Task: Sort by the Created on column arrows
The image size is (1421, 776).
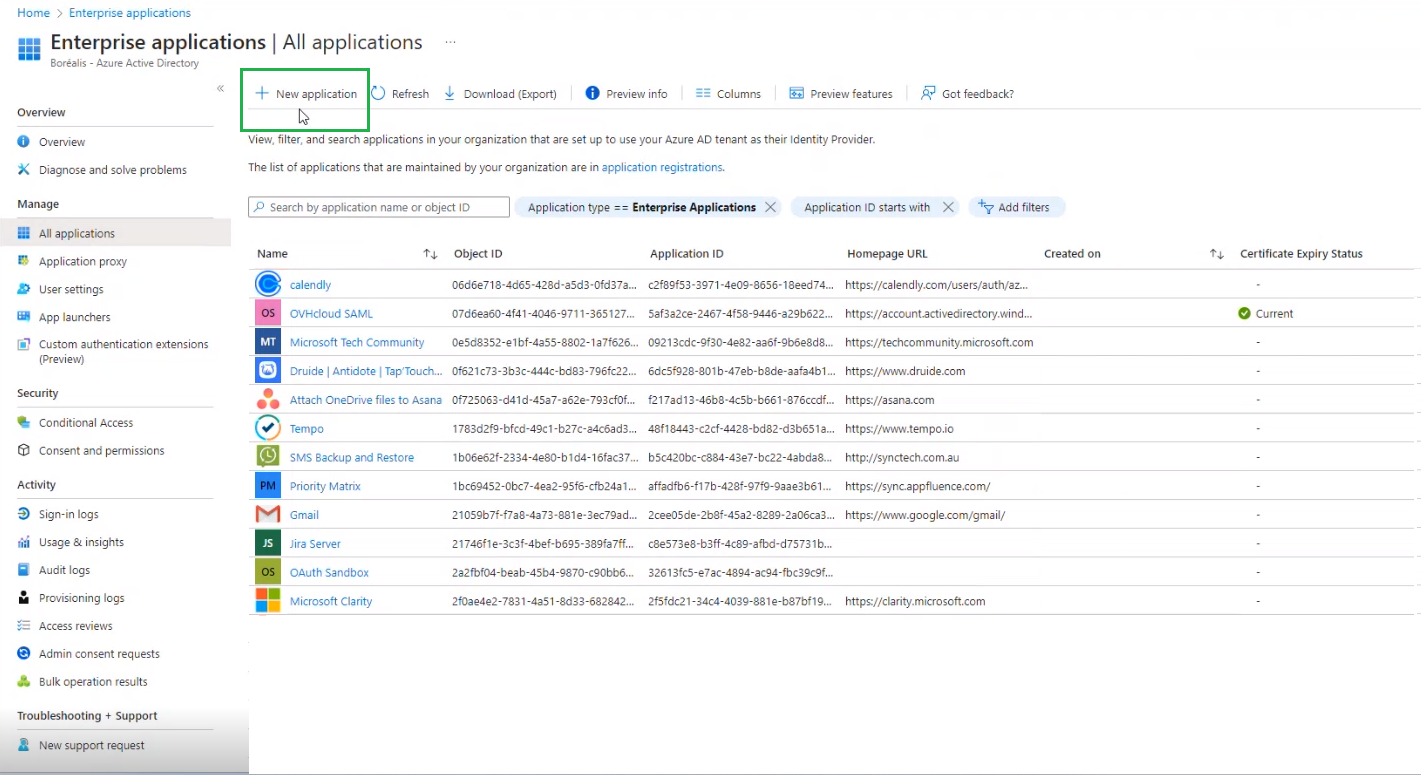Action: [1217, 254]
